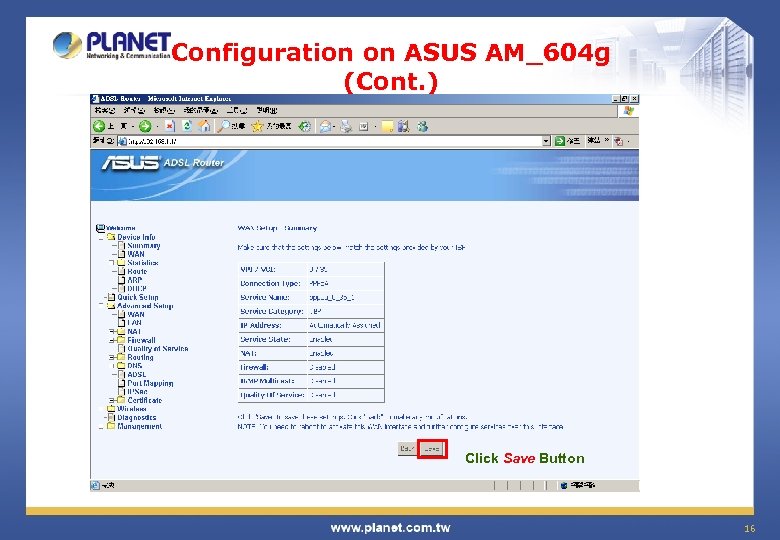The height and width of the screenshot is (540, 780).
Task: Open Management in the tree
Action: [x=140, y=426]
